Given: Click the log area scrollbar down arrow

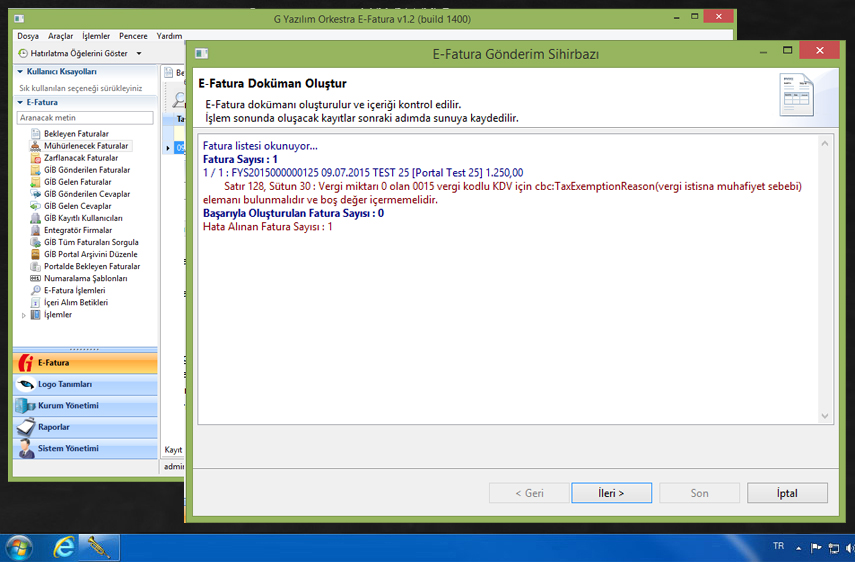Looking at the screenshot, I should tap(825, 416).
